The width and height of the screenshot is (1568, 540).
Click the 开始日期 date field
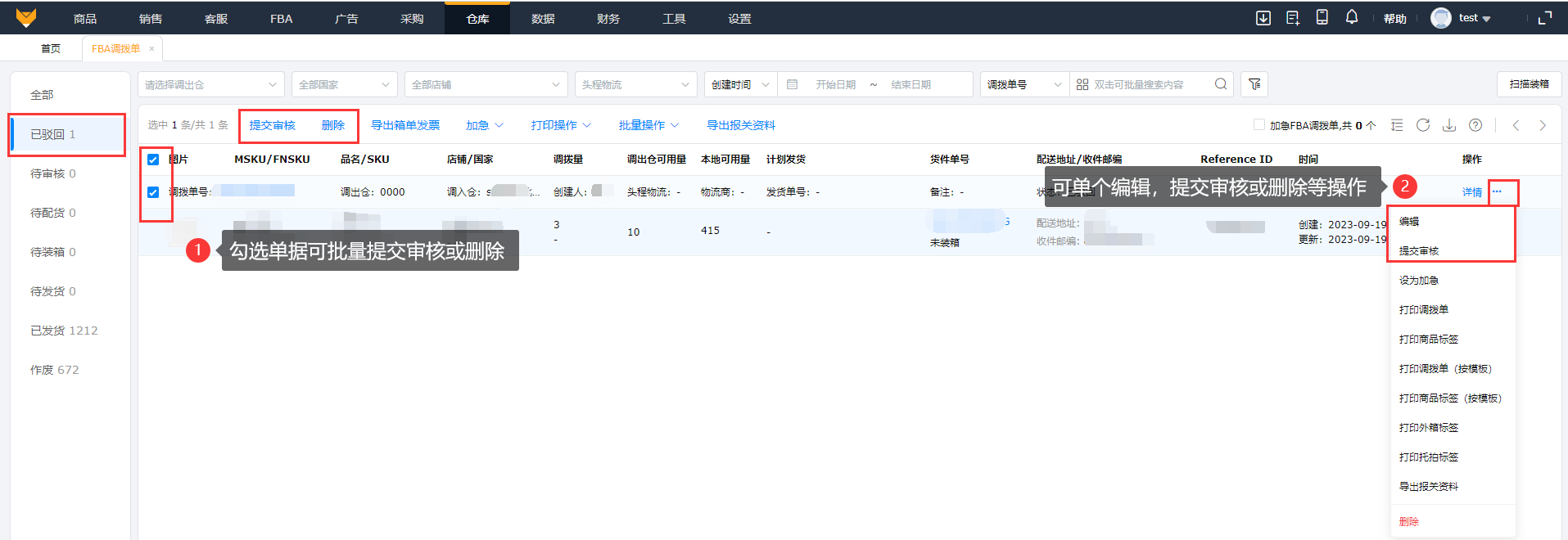click(835, 84)
